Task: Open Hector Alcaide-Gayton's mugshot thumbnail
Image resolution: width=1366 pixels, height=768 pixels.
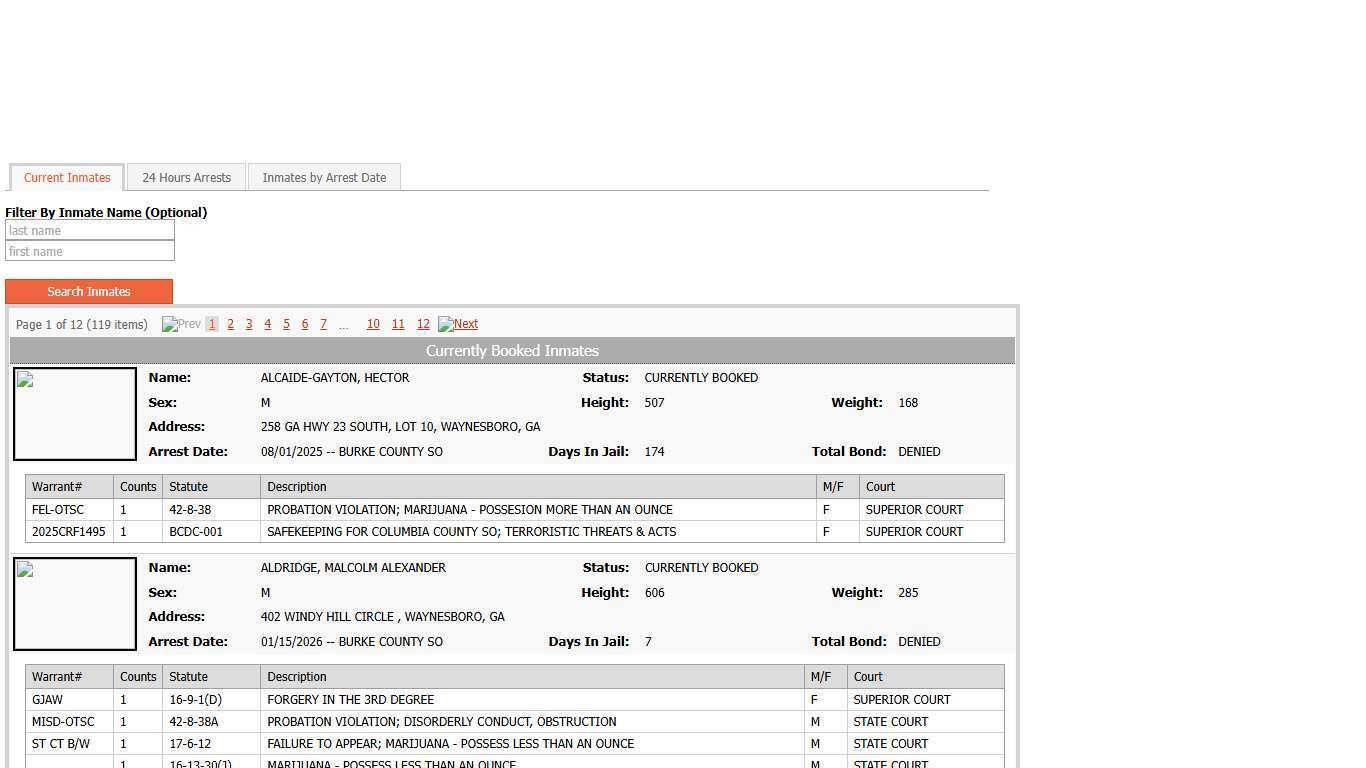Action: [75, 414]
